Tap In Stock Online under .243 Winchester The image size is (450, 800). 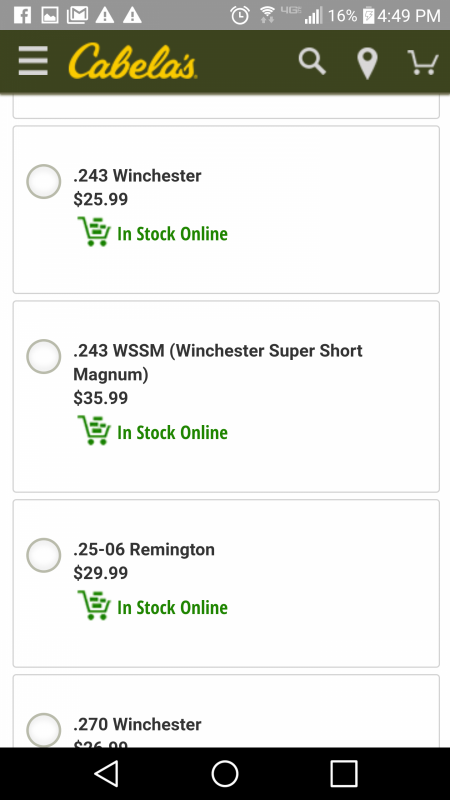pyautogui.click(x=172, y=234)
